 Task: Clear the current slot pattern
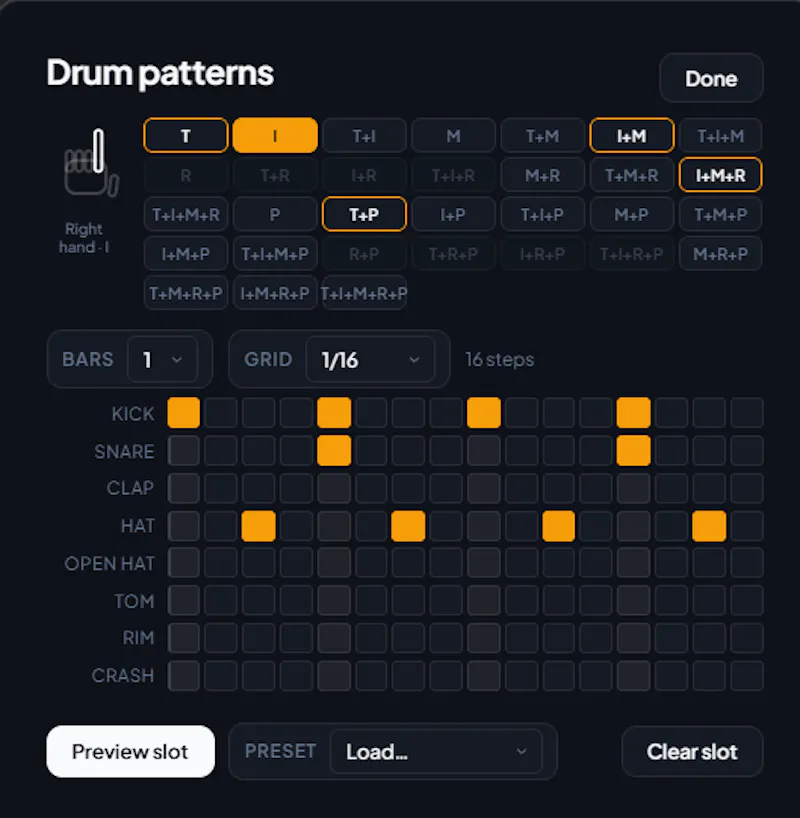pos(692,751)
